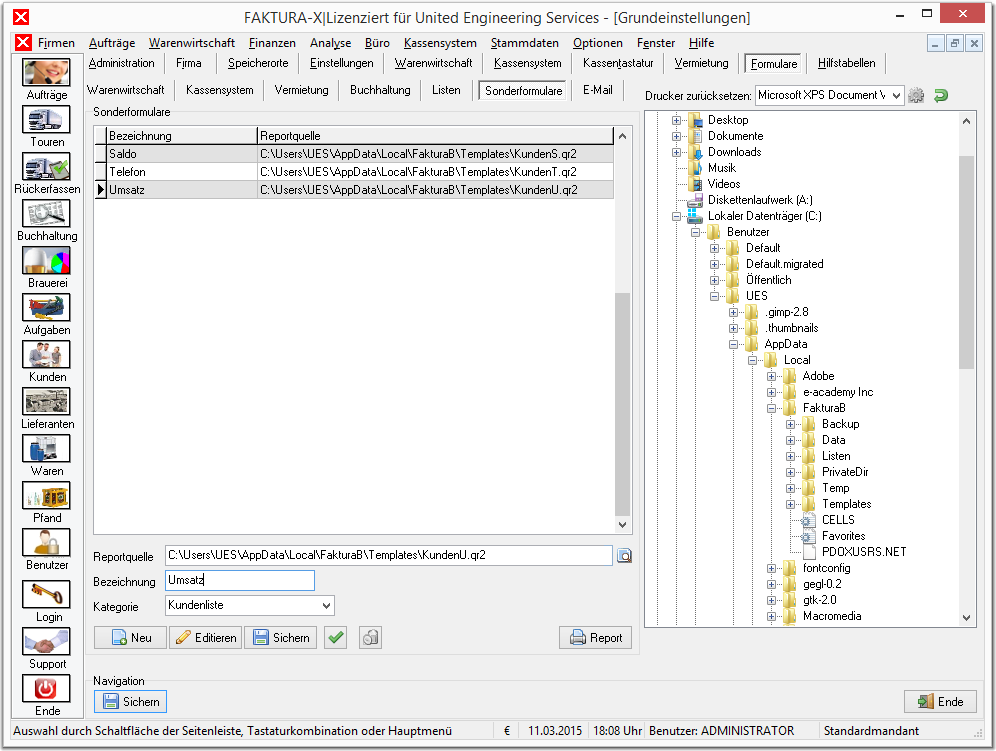Switch to the E-Mail sub-tab
The image size is (996, 751).
point(598,90)
